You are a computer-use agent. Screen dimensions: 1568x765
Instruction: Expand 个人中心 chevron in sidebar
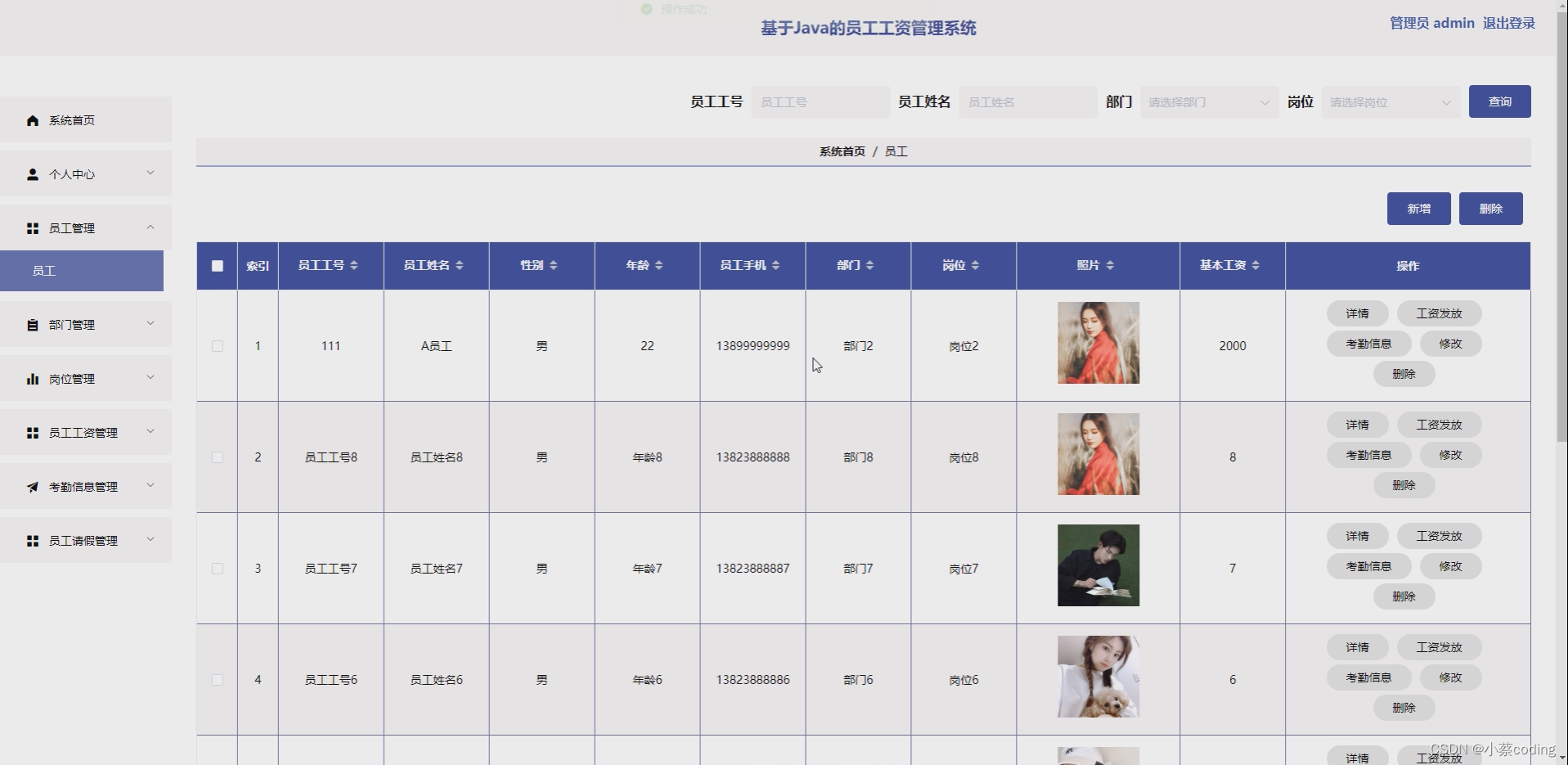[x=151, y=173]
